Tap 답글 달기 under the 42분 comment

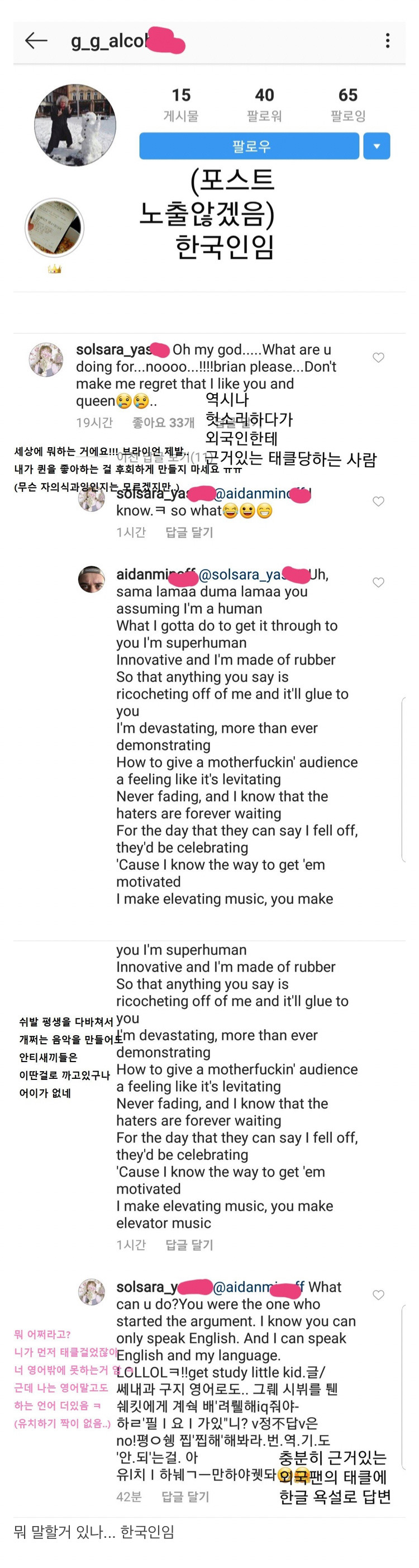coord(185,1496)
